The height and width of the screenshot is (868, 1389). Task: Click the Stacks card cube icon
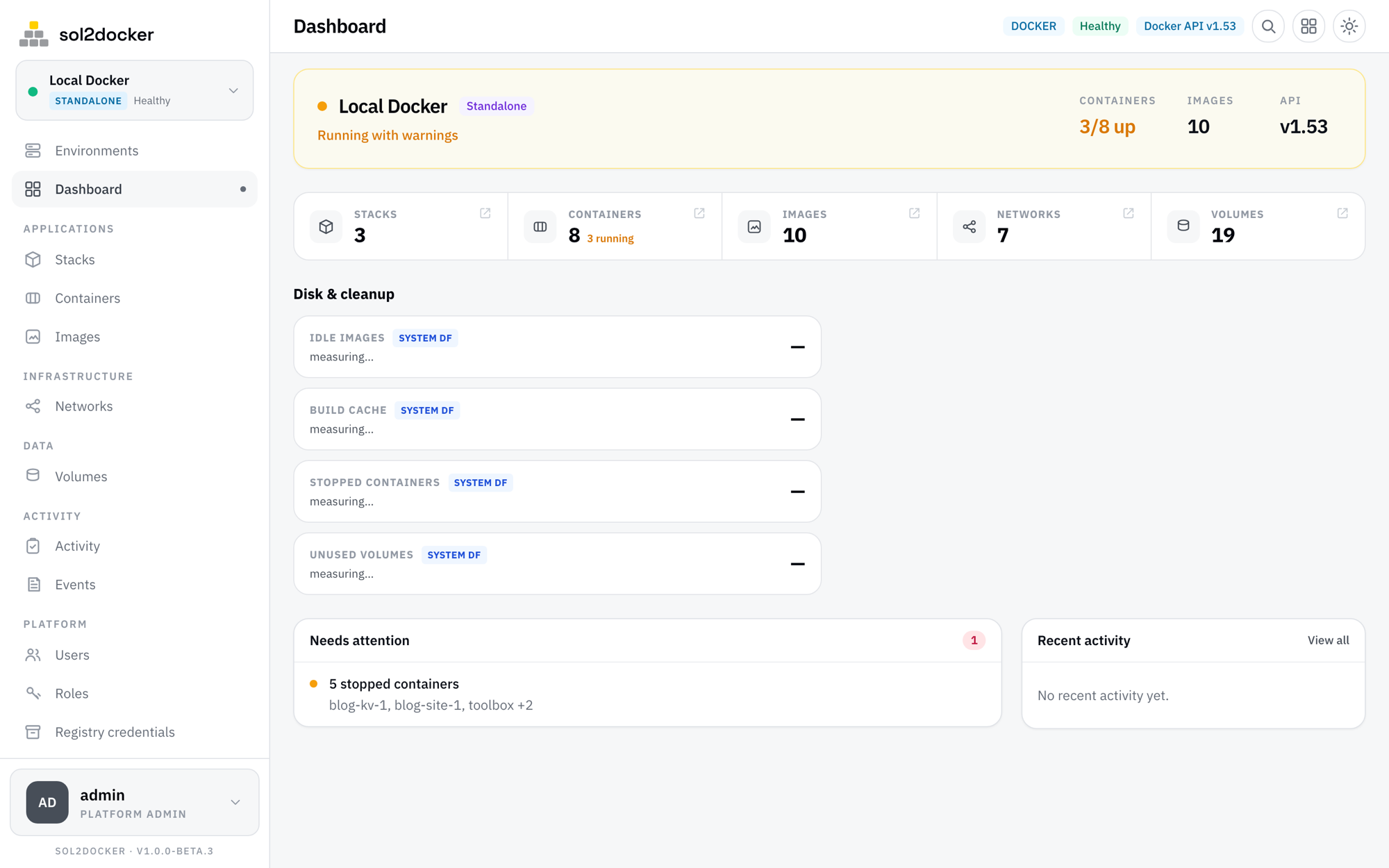pos(326,226)
